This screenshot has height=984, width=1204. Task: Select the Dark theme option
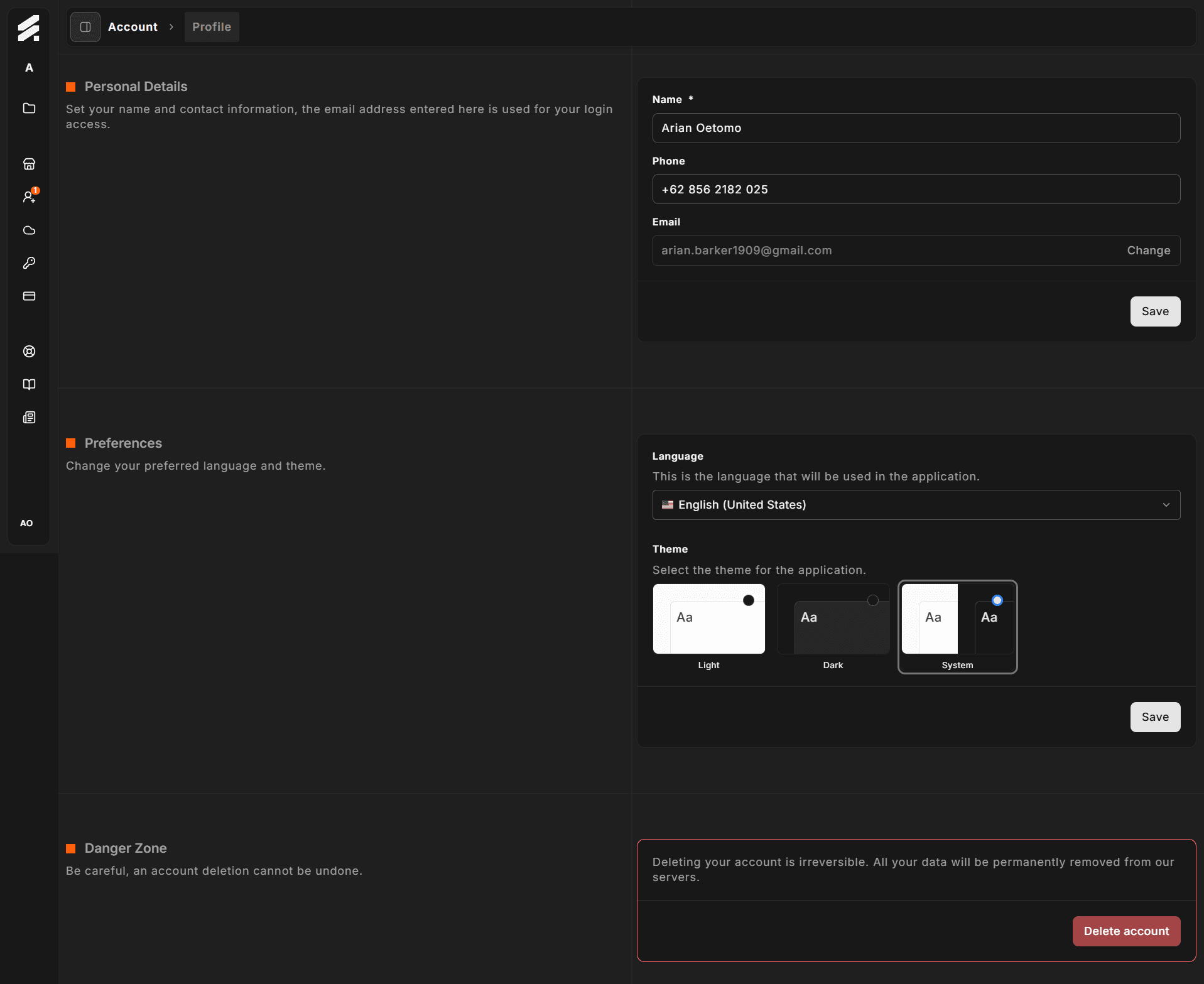point(833,627)
